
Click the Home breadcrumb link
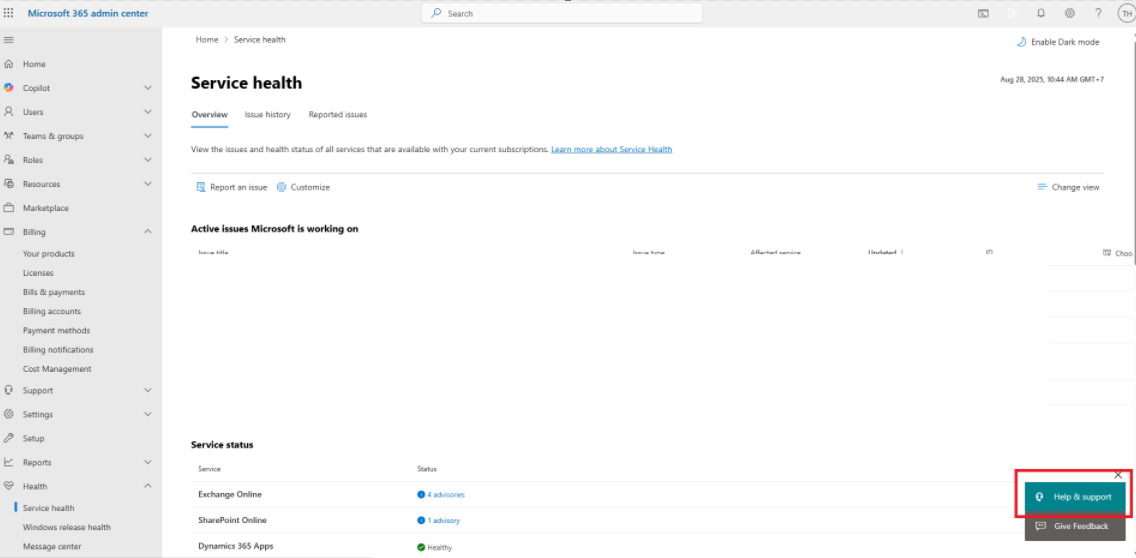[x=206, y=40]
